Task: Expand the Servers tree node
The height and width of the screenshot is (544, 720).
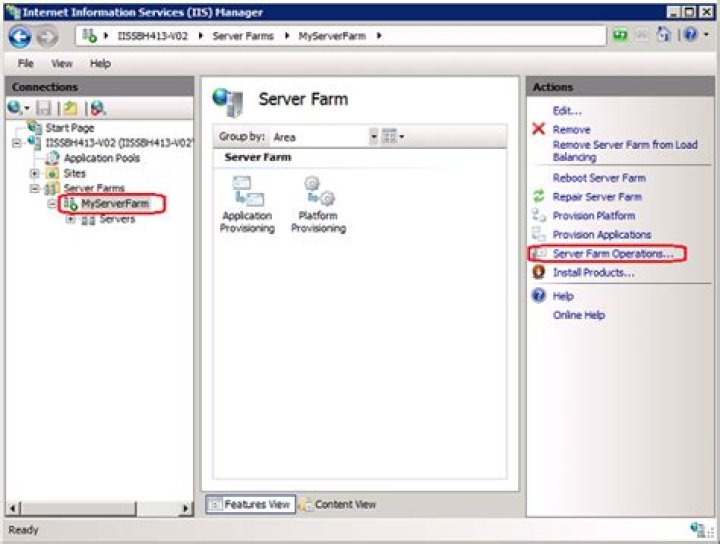Action: 70,219
